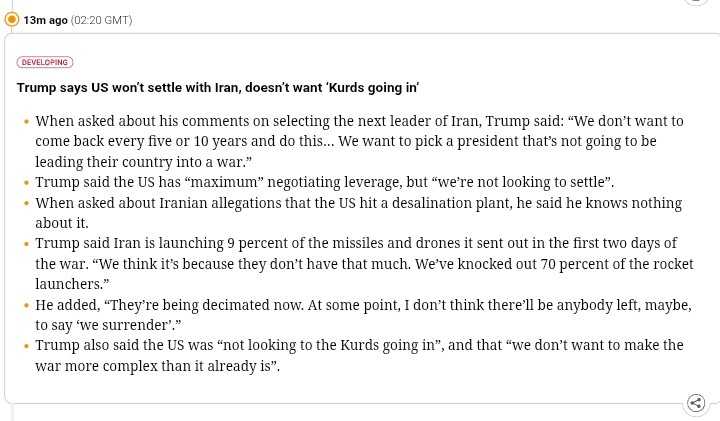Click the bullet marker before "Trump also said"
Image resolution: width=720 pixels, height=421 pixels.
click(x=26, y=346)
